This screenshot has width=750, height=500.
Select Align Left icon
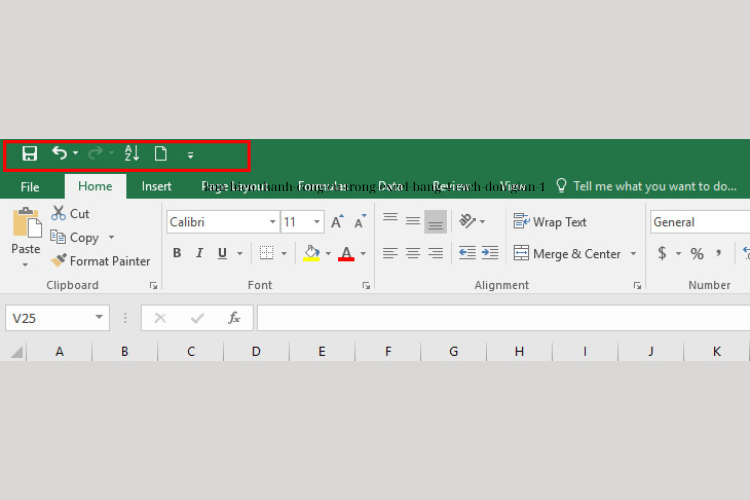[390, 253]
